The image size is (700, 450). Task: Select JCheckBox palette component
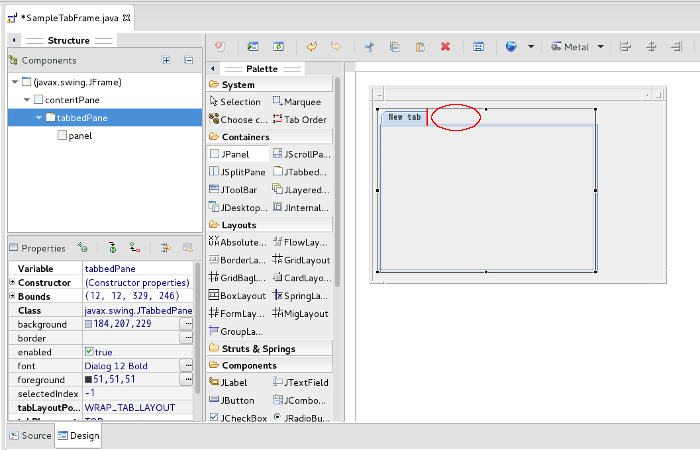point(238,418)
